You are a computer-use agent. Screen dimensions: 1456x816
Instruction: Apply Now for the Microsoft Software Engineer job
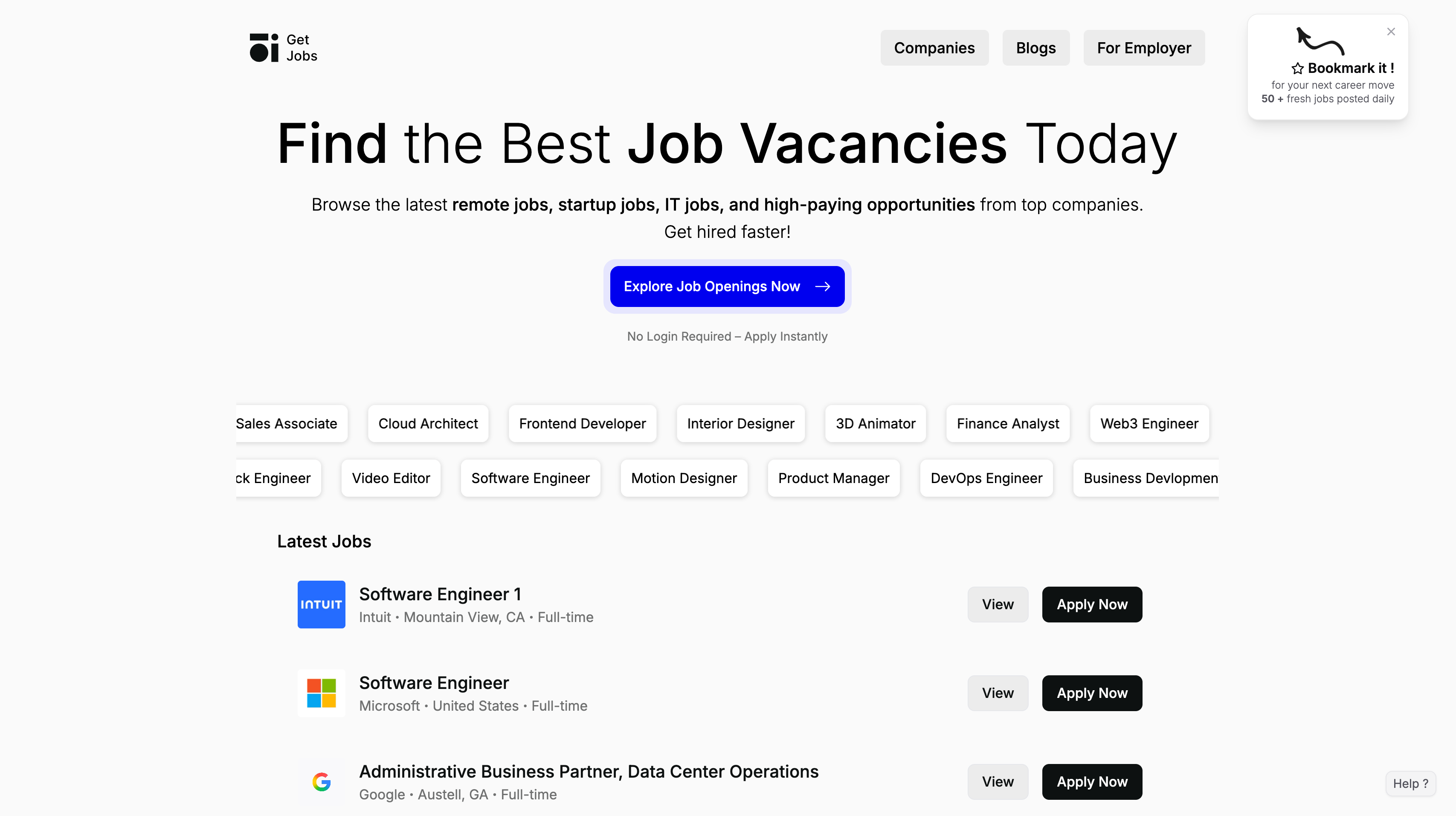coord(1092,693)
